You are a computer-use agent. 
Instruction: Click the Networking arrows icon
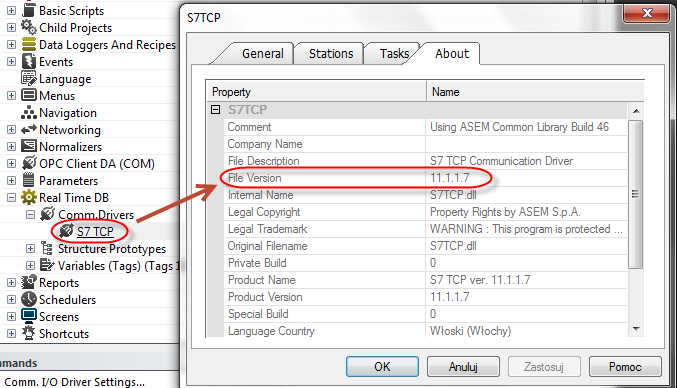(28, 129)
